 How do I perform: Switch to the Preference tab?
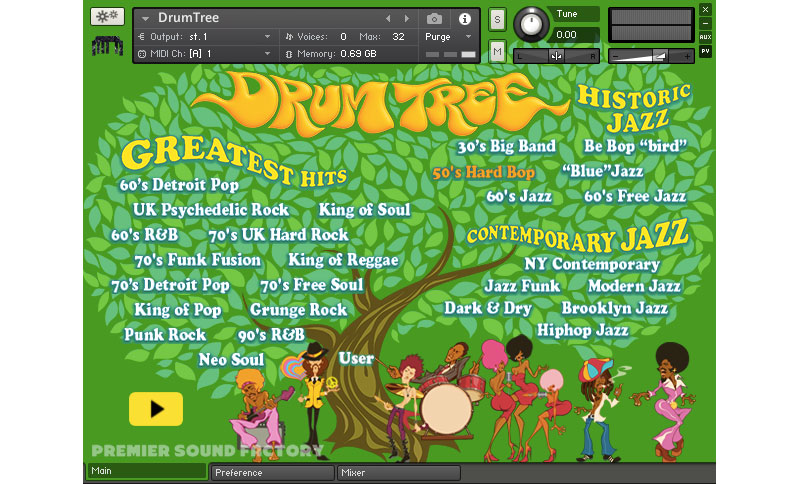pyautogui.click(x=272, y=473)
